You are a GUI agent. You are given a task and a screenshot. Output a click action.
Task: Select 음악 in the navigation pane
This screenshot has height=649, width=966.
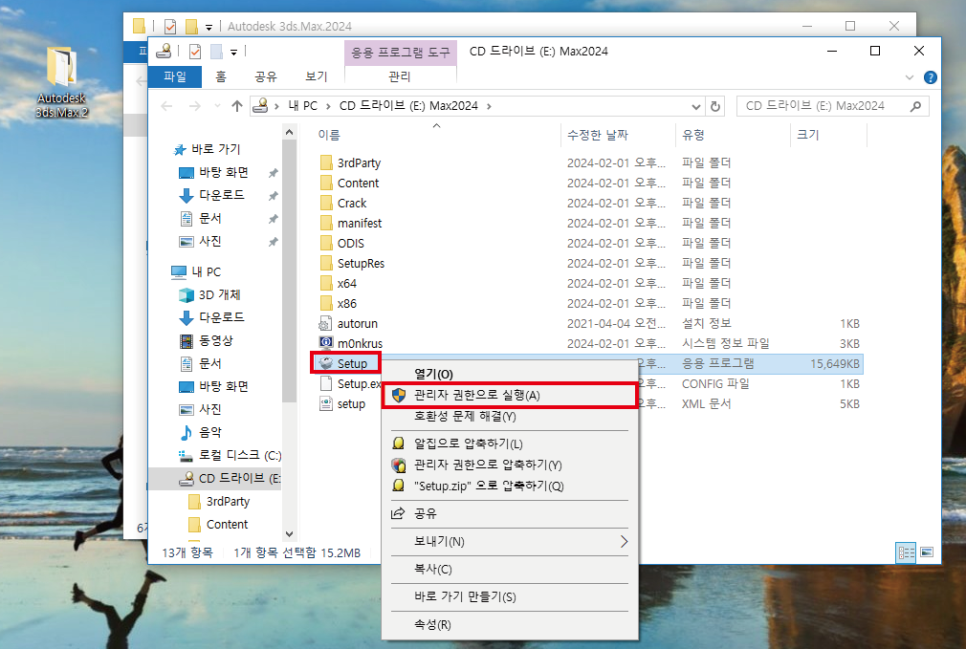pyautogui.click(x=209, y=432)
